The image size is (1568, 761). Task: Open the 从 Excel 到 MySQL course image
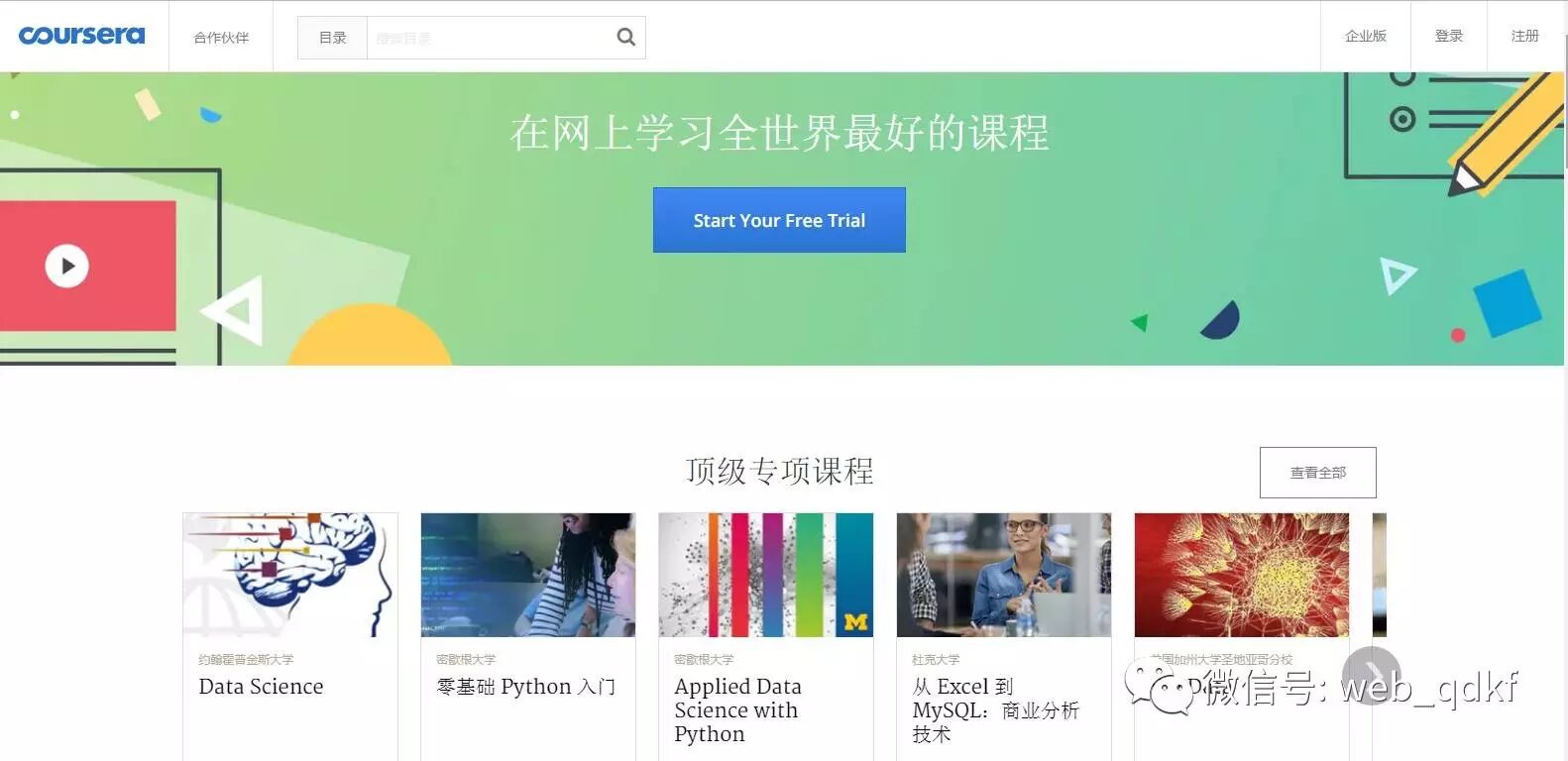[x=1004, y=575]
